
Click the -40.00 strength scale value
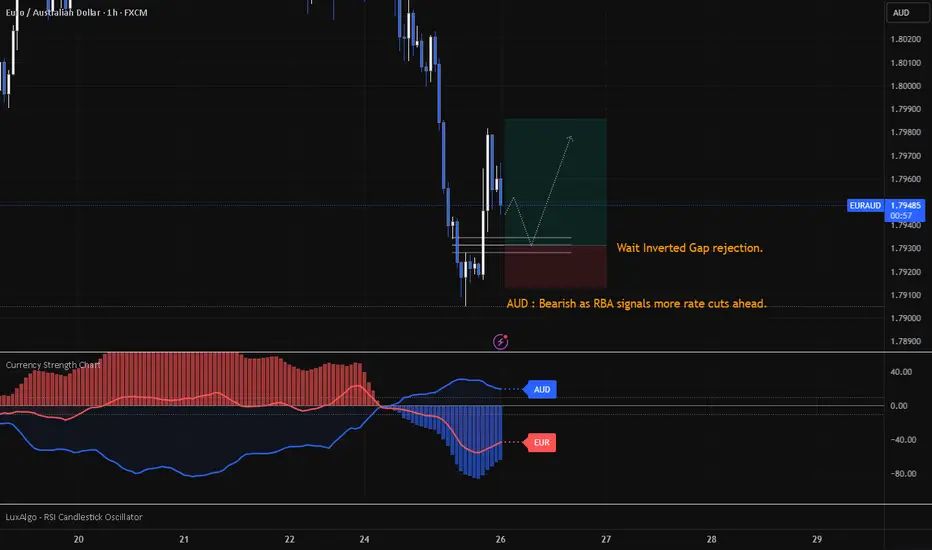point(903,440)
